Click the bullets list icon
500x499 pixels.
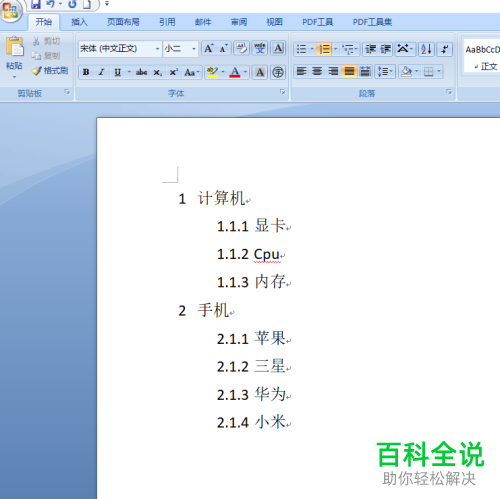301,49
